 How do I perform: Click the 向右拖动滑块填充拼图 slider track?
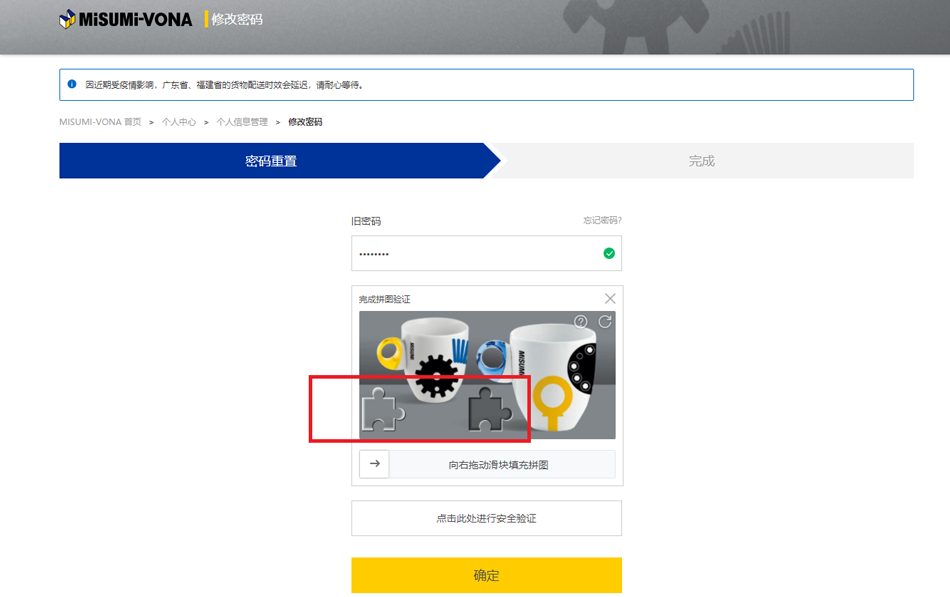tap(500, 465)
